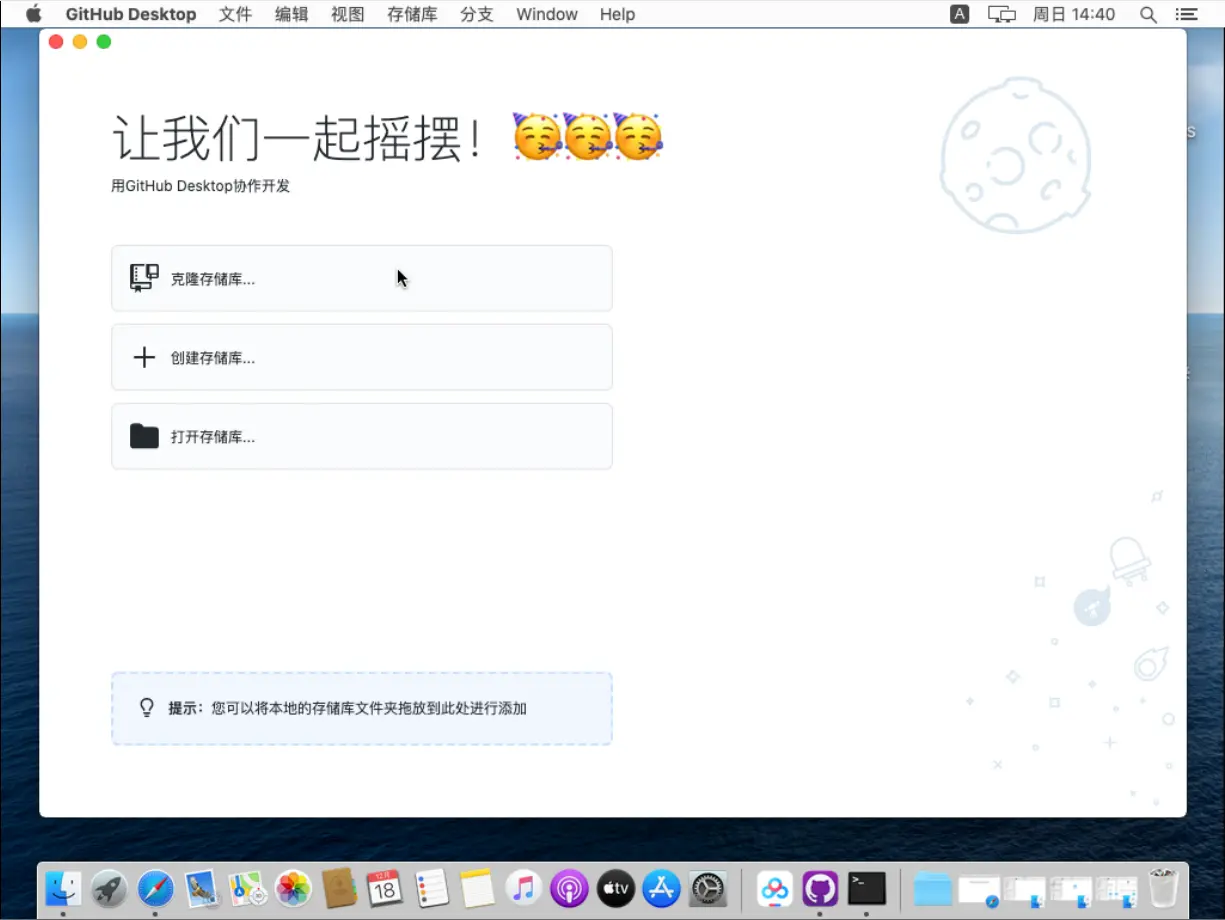Open the 文件 menu

click(235, 14)
